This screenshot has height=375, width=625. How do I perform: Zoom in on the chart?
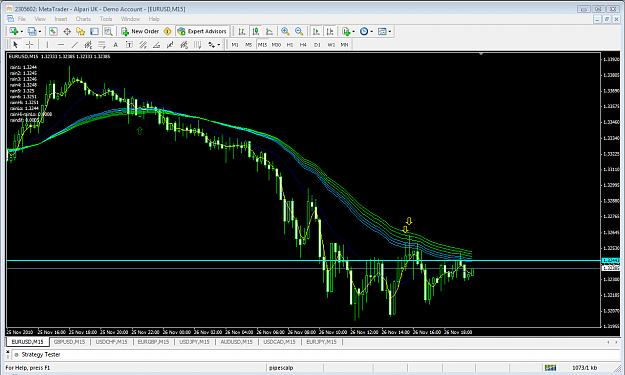click(x=285, y=31)
